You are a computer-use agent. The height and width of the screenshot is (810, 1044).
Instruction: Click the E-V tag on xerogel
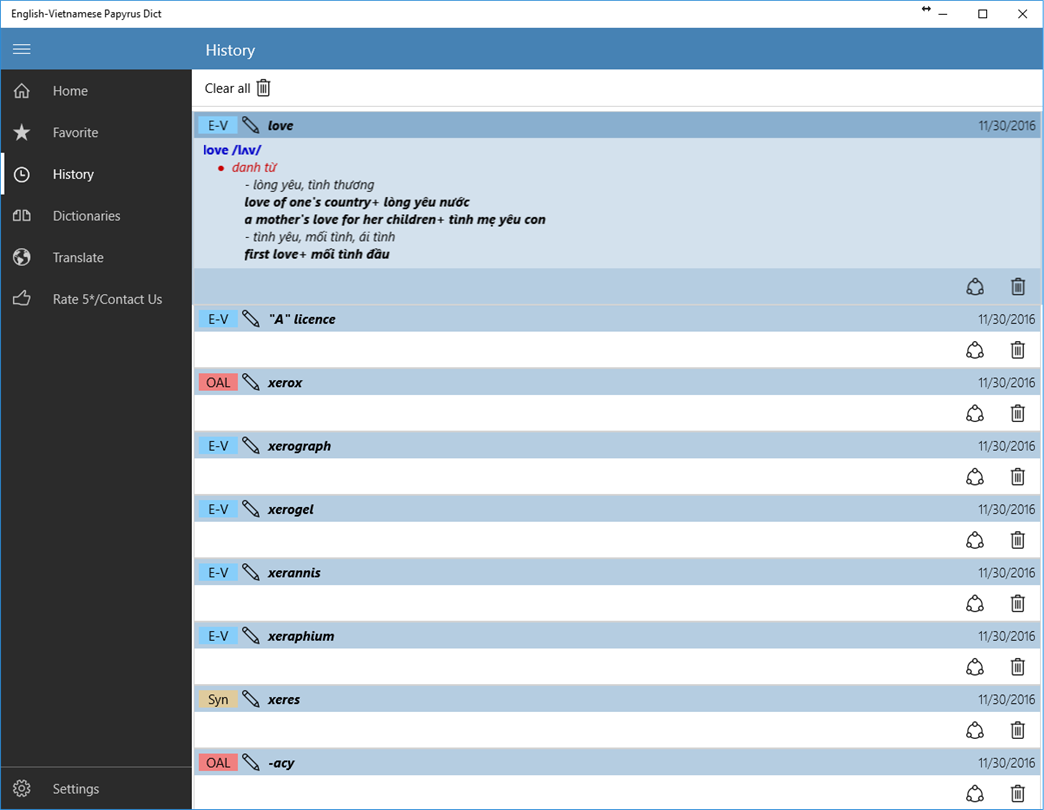click(218, 509)
